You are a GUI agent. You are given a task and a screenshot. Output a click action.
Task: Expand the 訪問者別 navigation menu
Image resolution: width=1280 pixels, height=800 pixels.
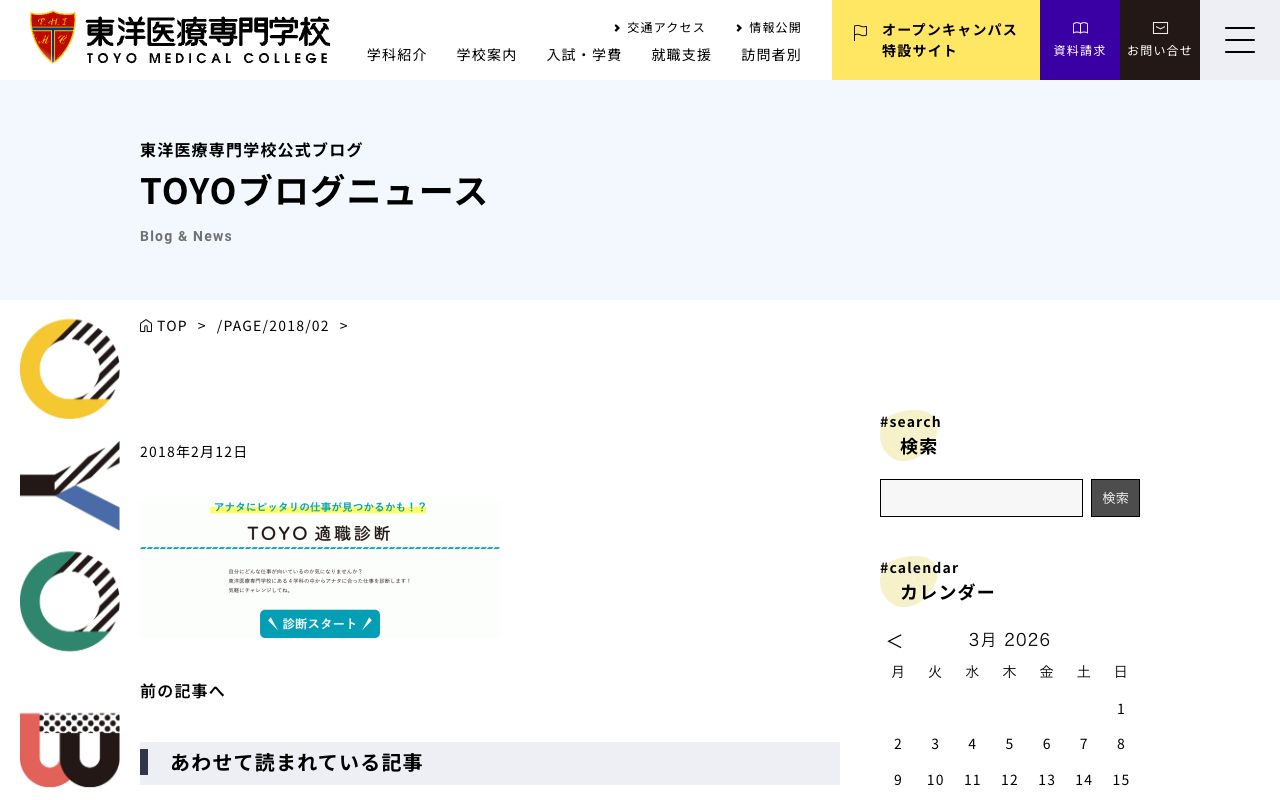pyautogui.click(x=771, y=54)
